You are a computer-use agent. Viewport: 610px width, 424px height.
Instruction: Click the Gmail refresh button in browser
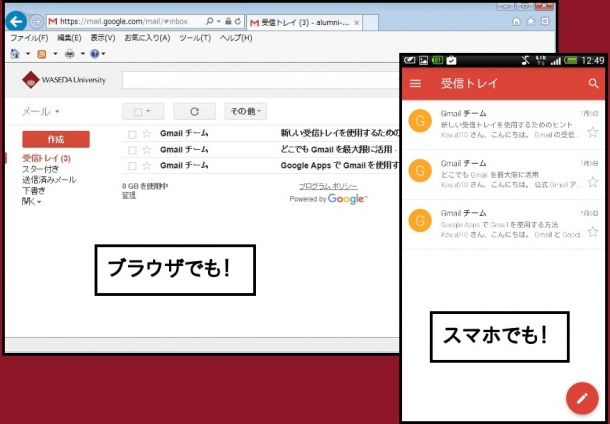194,112
